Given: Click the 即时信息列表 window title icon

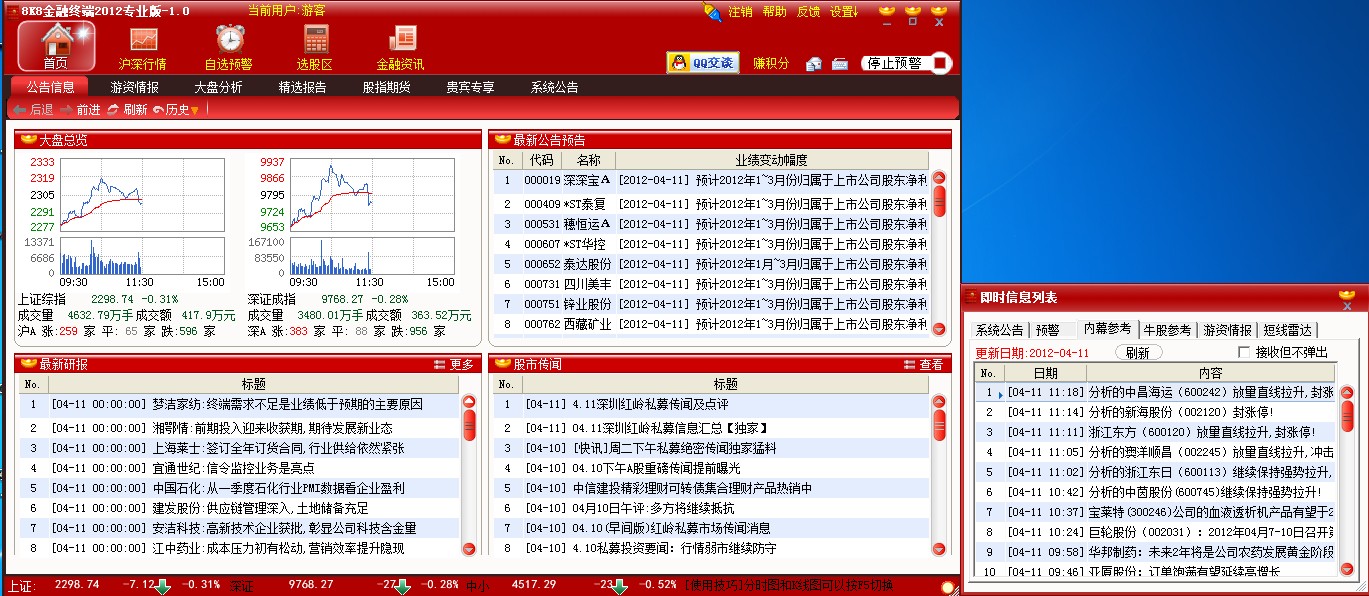Looking at the screenshot, I should pos(970,297).
